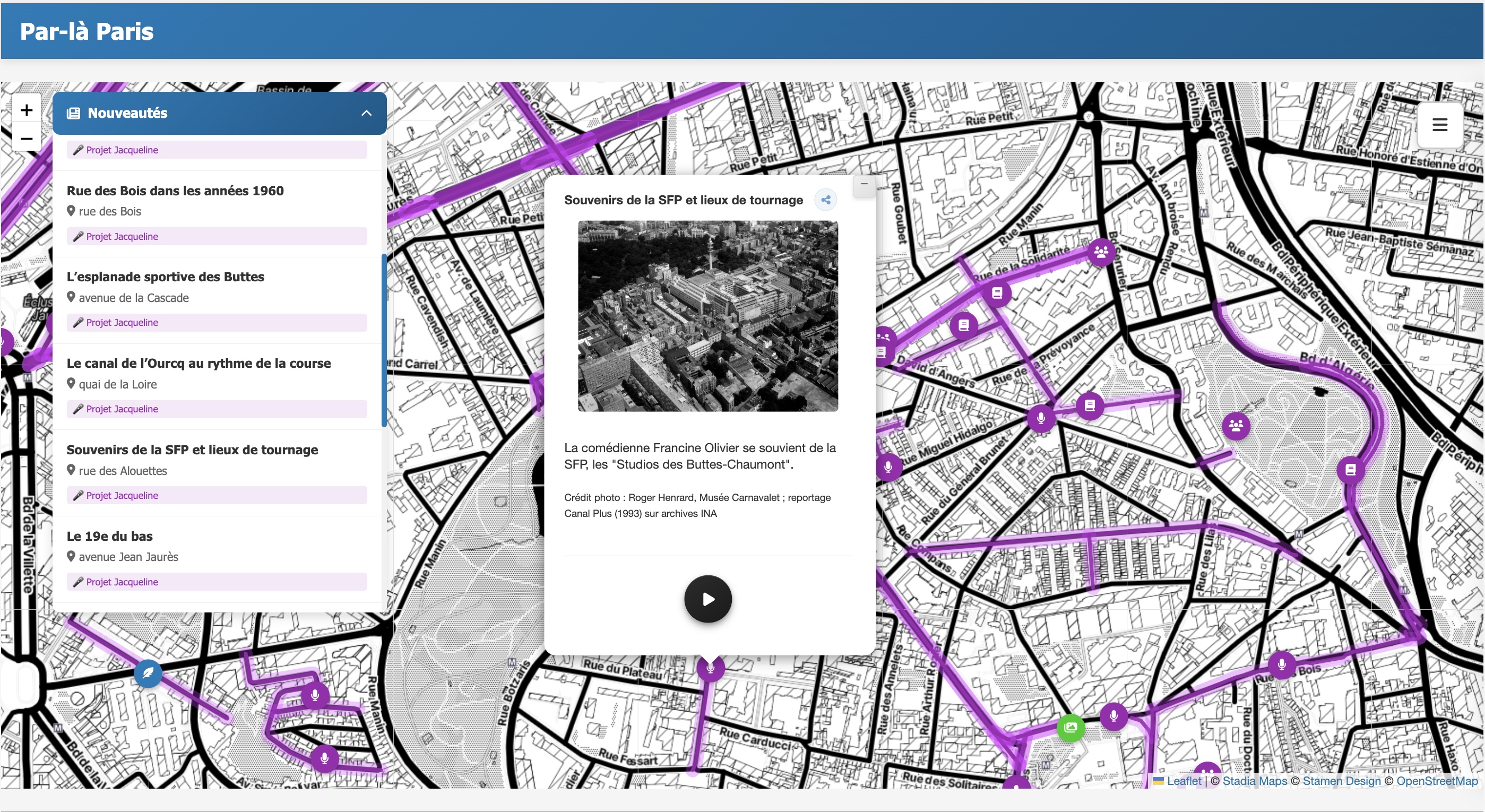This screenshot has height=812, width=1485.
Task: Click the news list scrollbar
Action: point(384,340)
